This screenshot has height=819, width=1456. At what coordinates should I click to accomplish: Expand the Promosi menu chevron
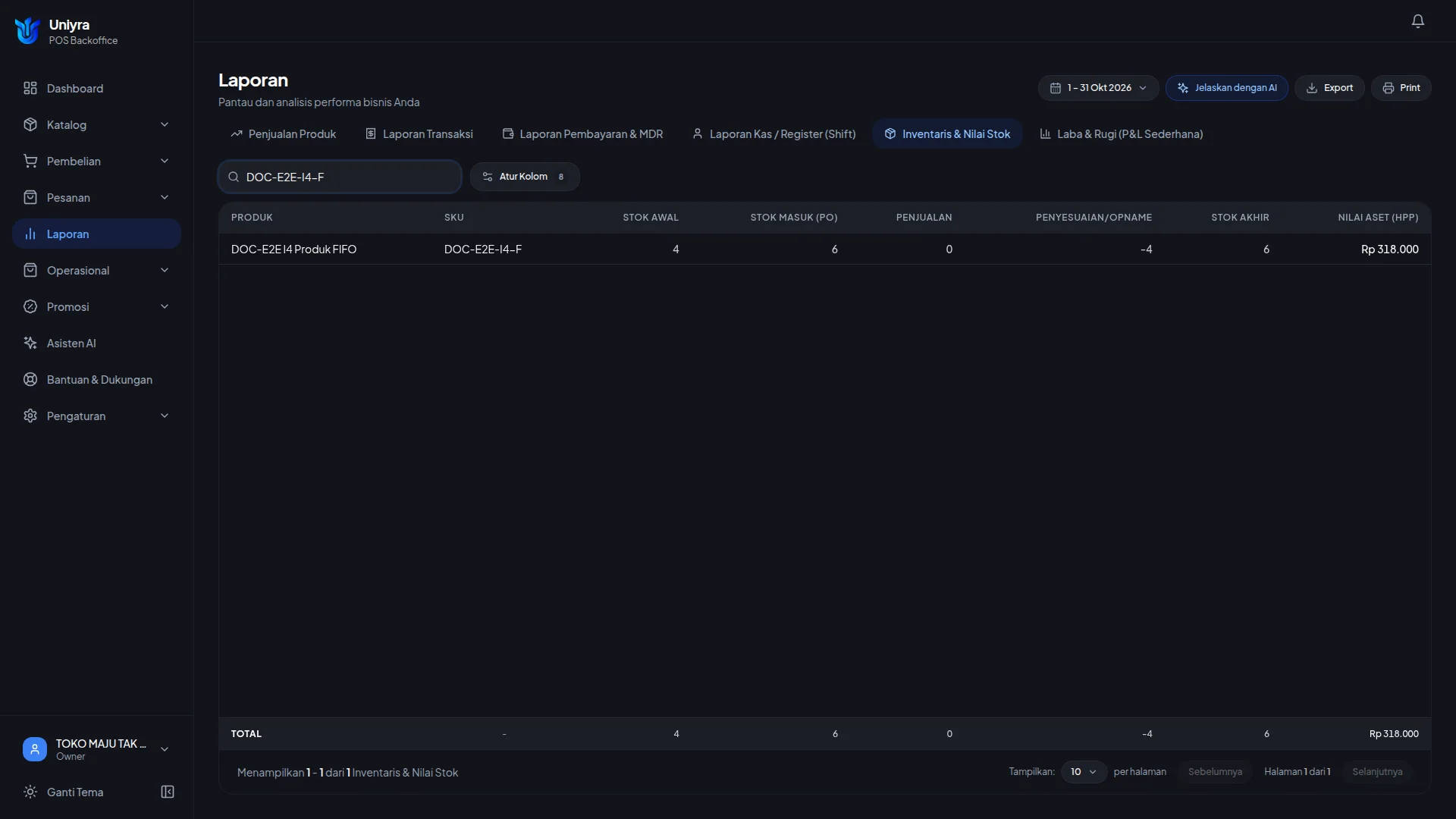(x=165, y=306)
